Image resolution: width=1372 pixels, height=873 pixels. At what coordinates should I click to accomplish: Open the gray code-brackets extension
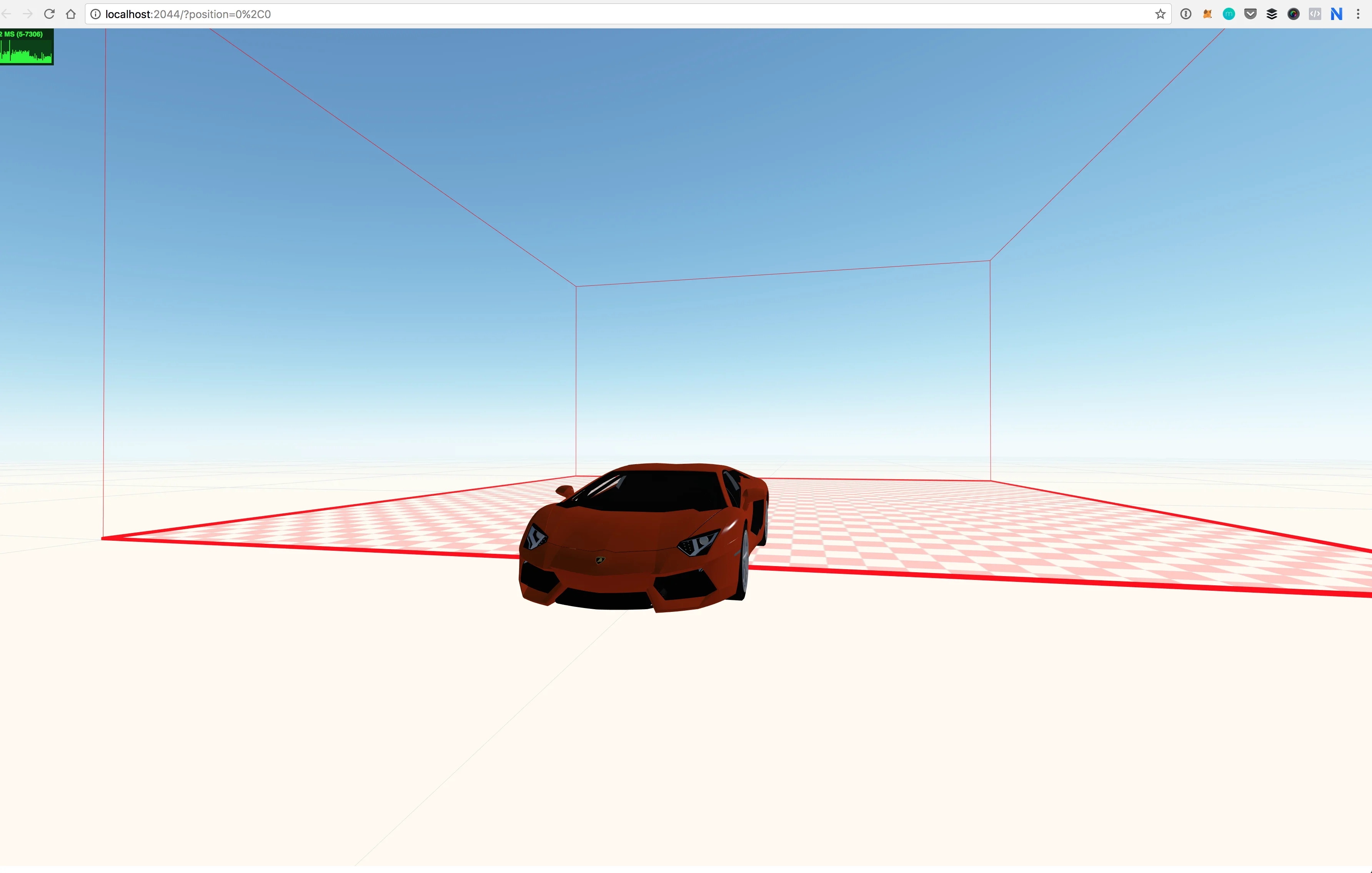1315,14
